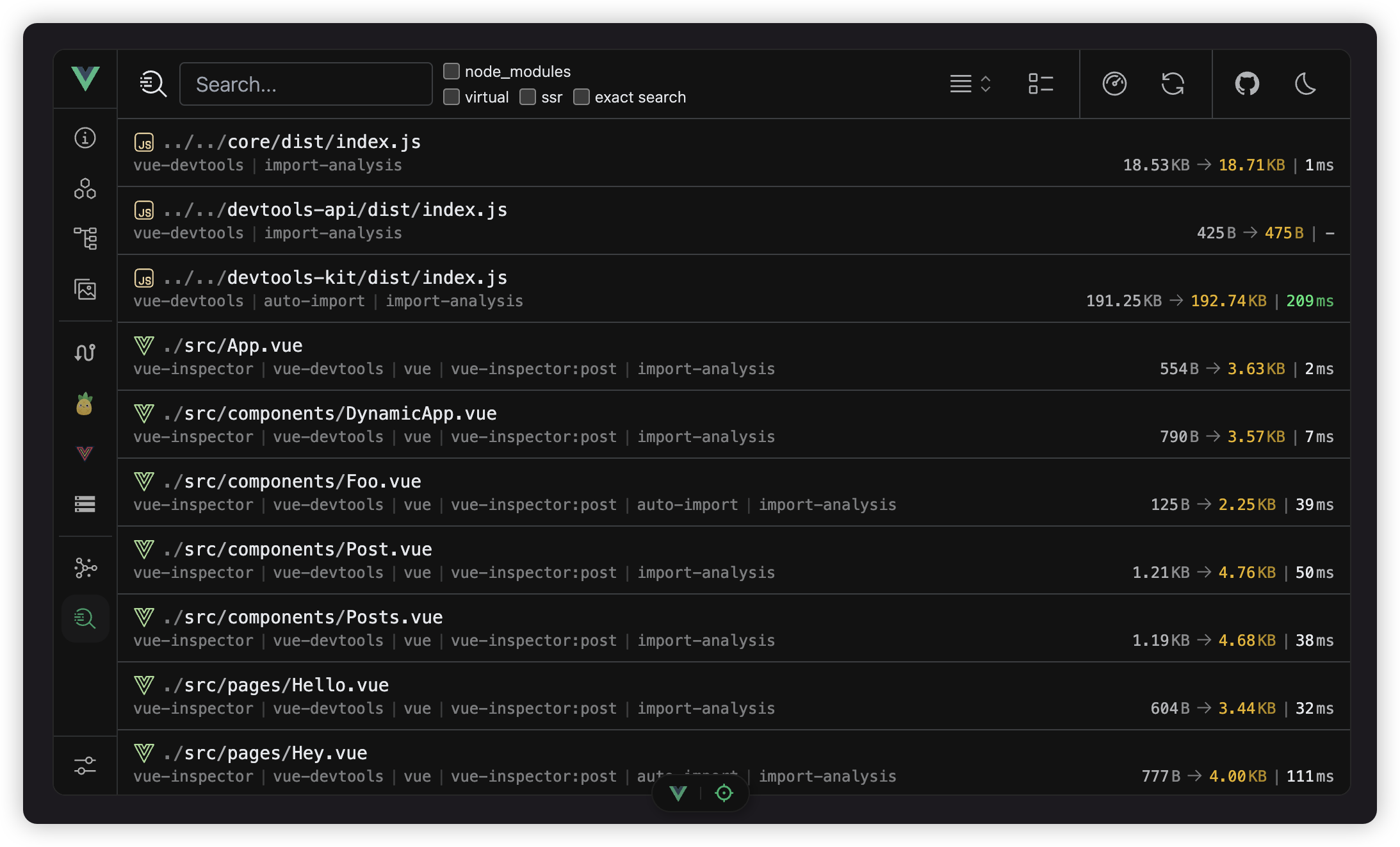
Task: Open the Components tab icon
Action: click(85, 189)
